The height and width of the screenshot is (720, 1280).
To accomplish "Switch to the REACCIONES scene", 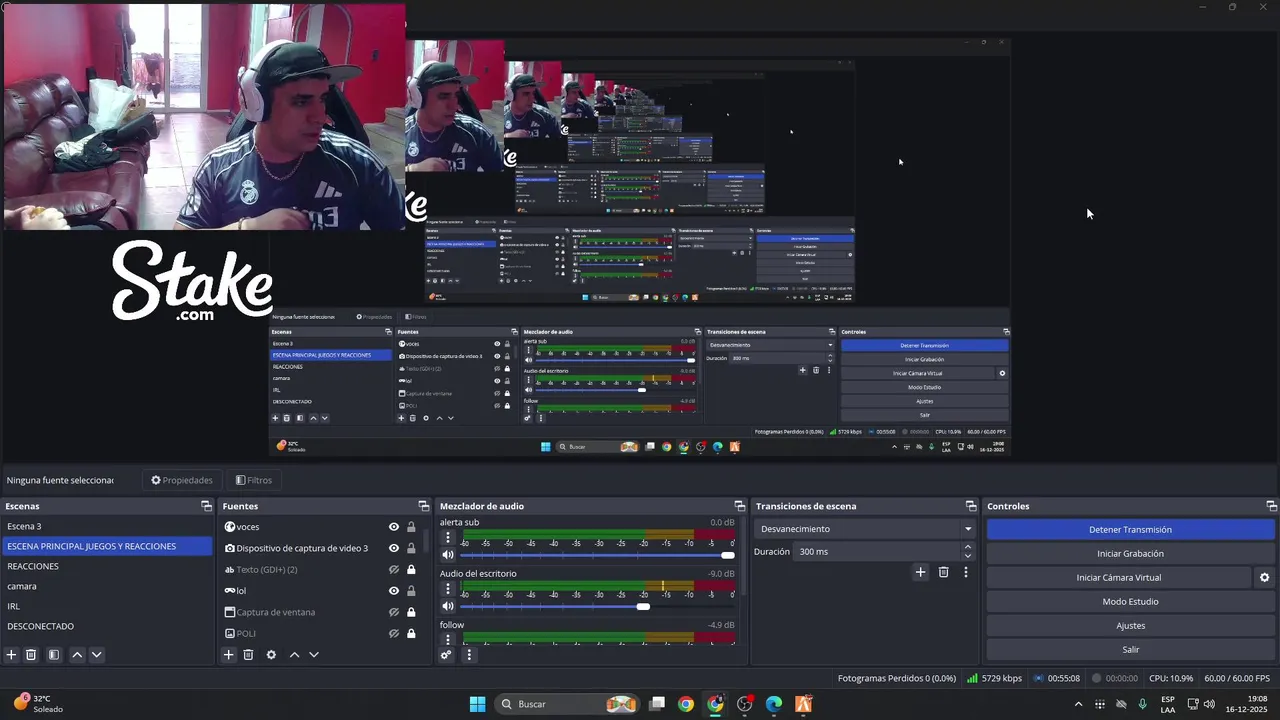I will coord(107,566).
